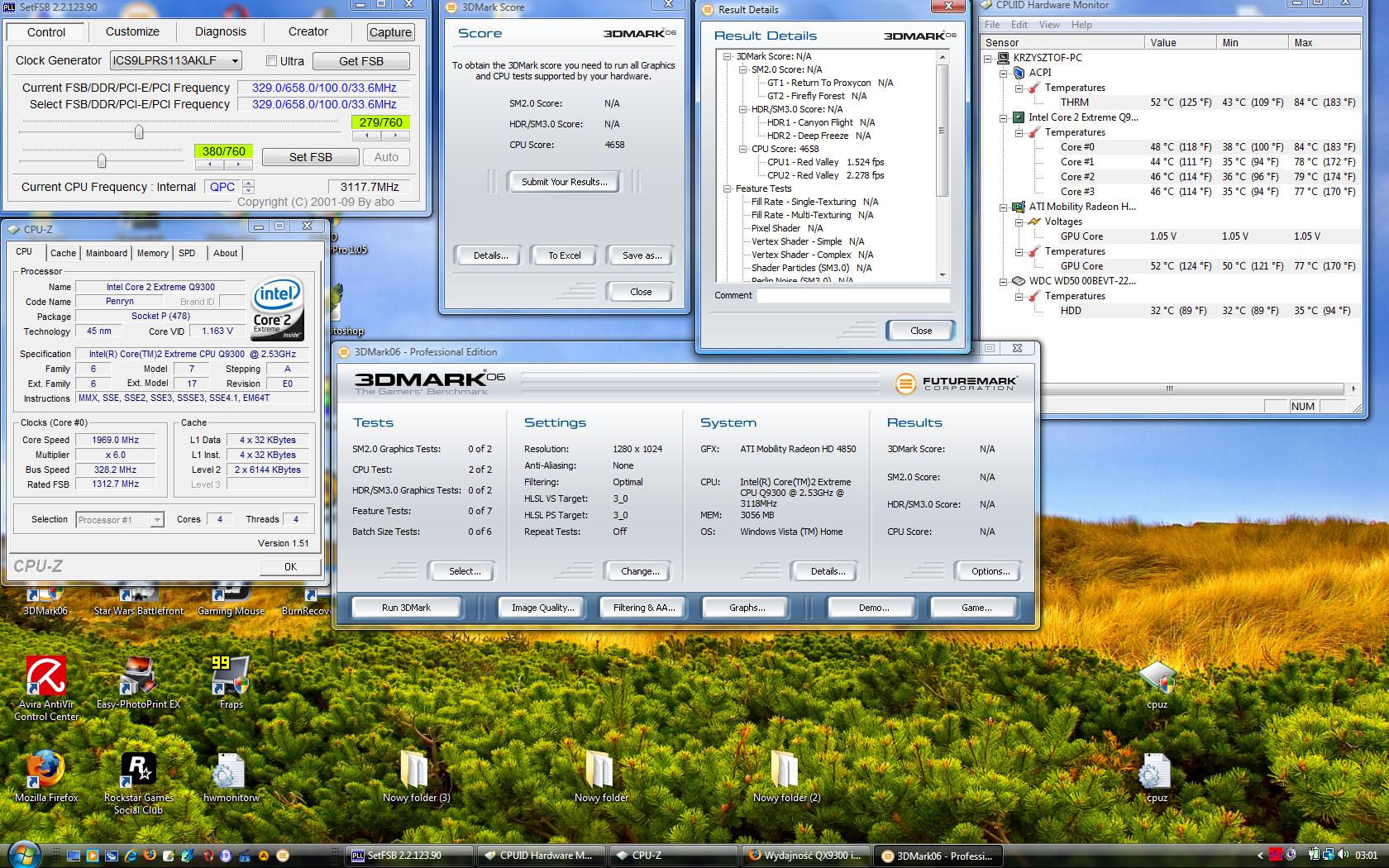Switch to SetFSB taskbar button
Image resolution: width=1389 pixels, height=868 pixels.
tap(409, 856)
